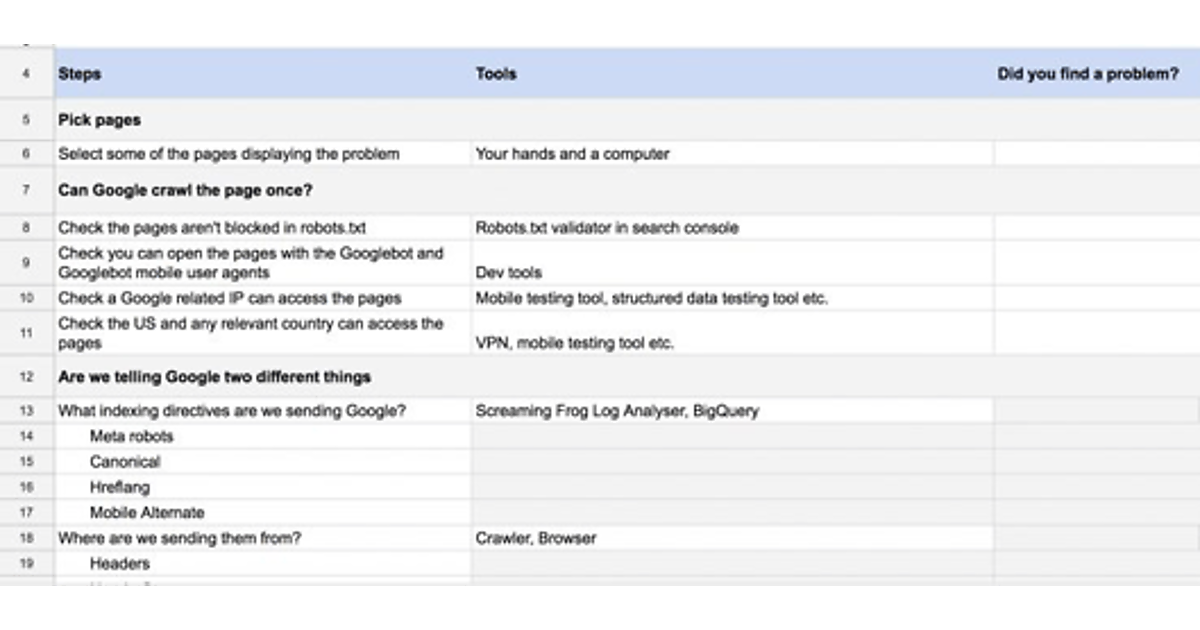Select the 'Your hands and a computer' cell
The height and width of the screenshot is (630, 1200).
(572, 154)
